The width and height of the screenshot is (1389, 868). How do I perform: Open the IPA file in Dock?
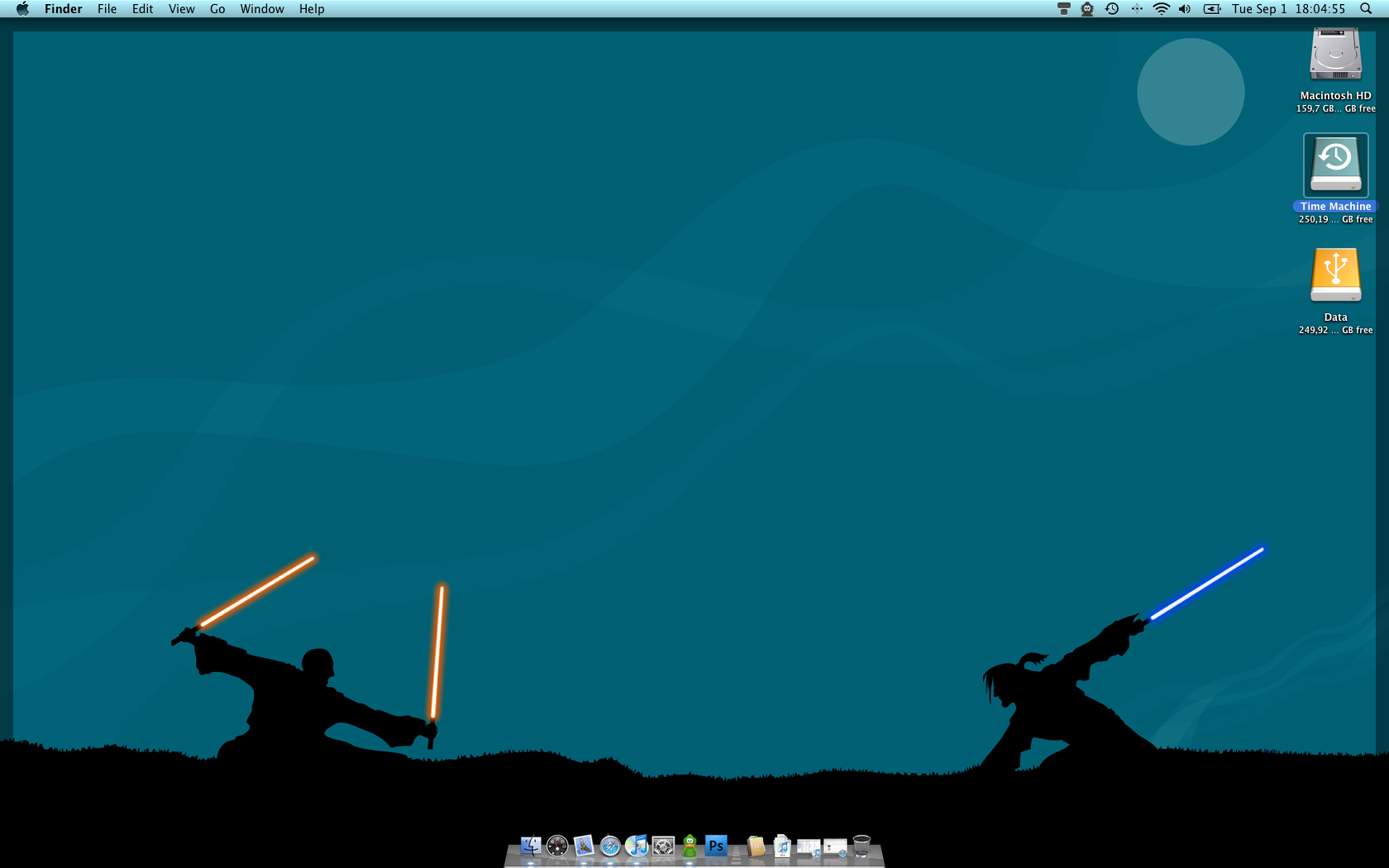782,847
